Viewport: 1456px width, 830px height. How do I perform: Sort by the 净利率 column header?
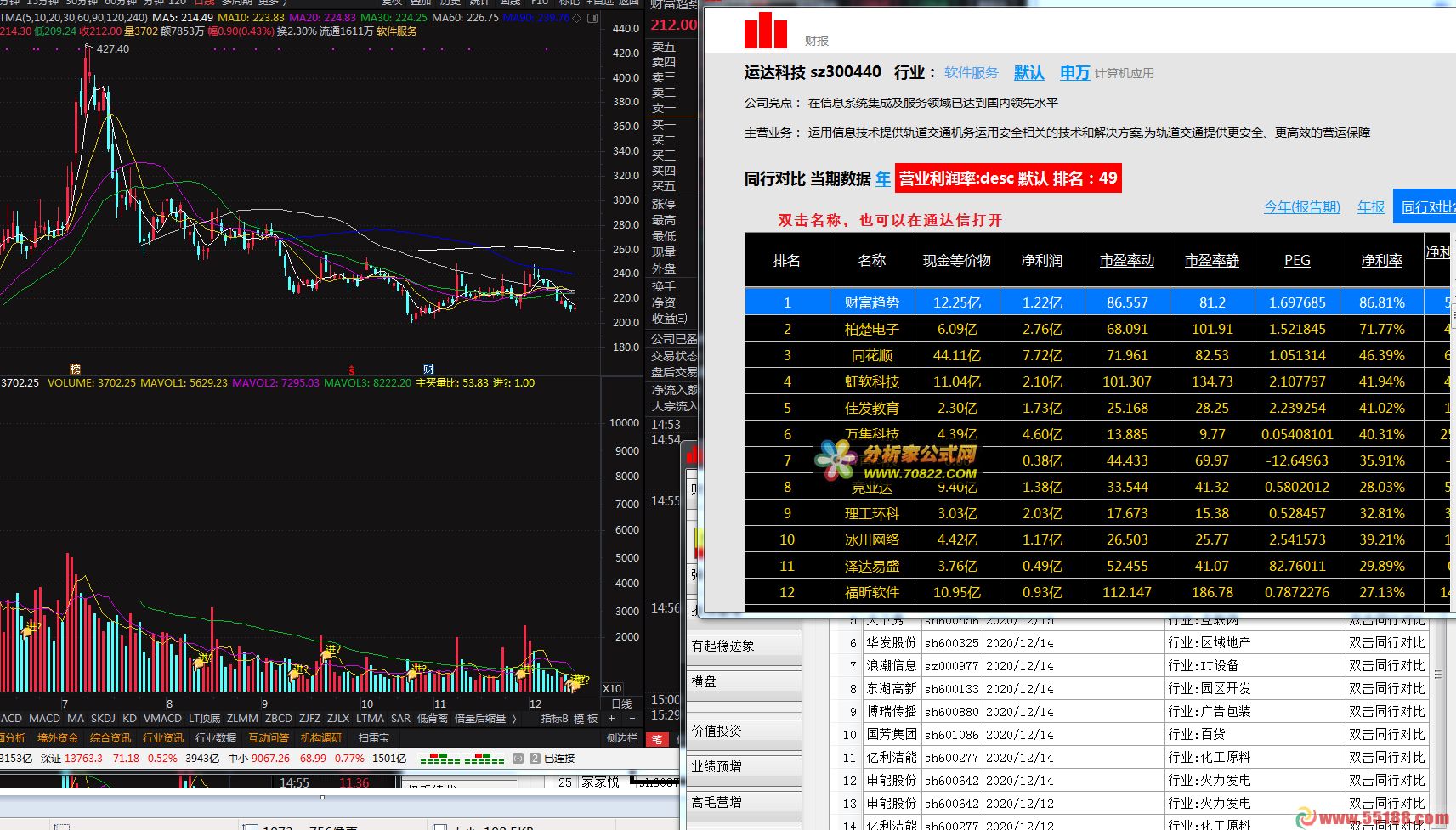pos(1382,261)
